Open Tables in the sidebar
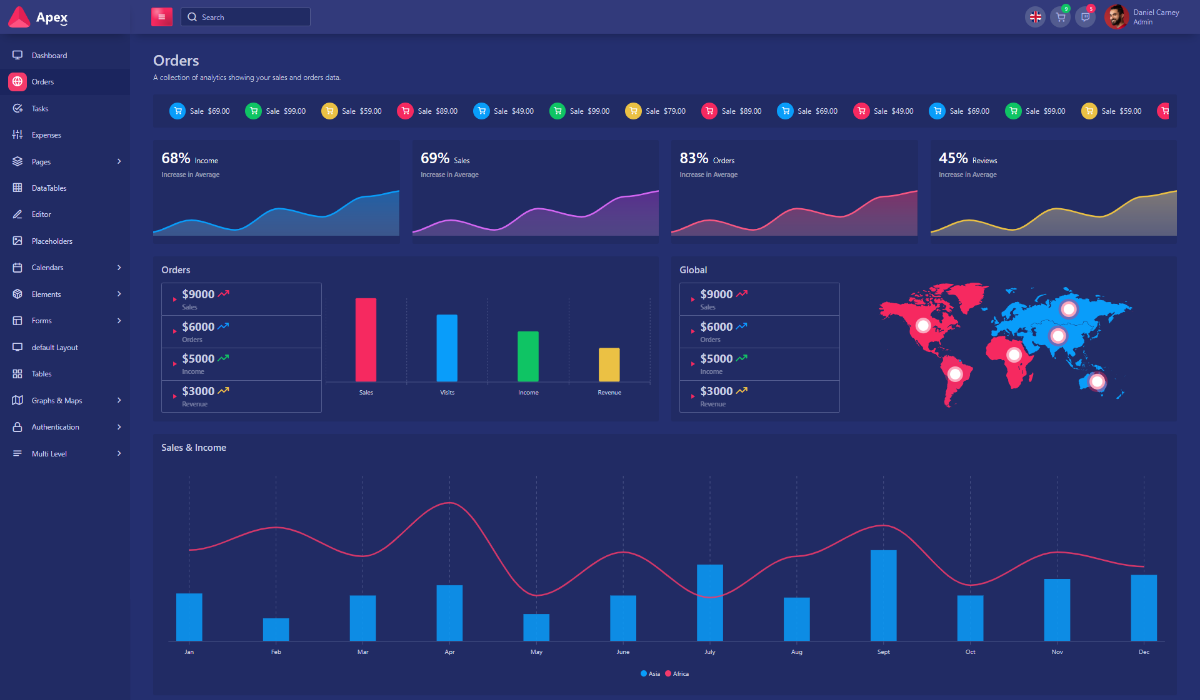 coord(65,374)
